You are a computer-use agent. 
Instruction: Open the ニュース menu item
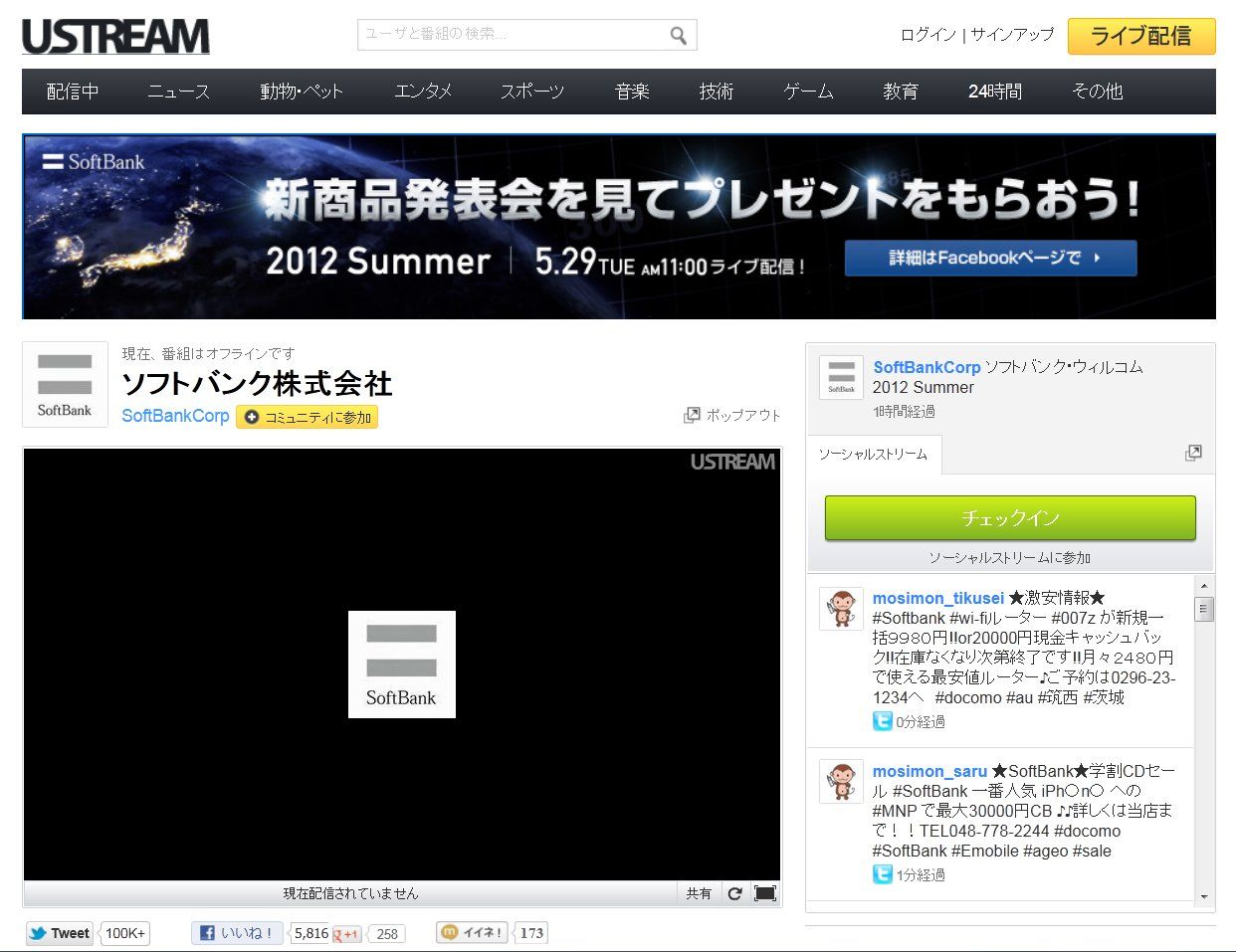click(179, 92)
